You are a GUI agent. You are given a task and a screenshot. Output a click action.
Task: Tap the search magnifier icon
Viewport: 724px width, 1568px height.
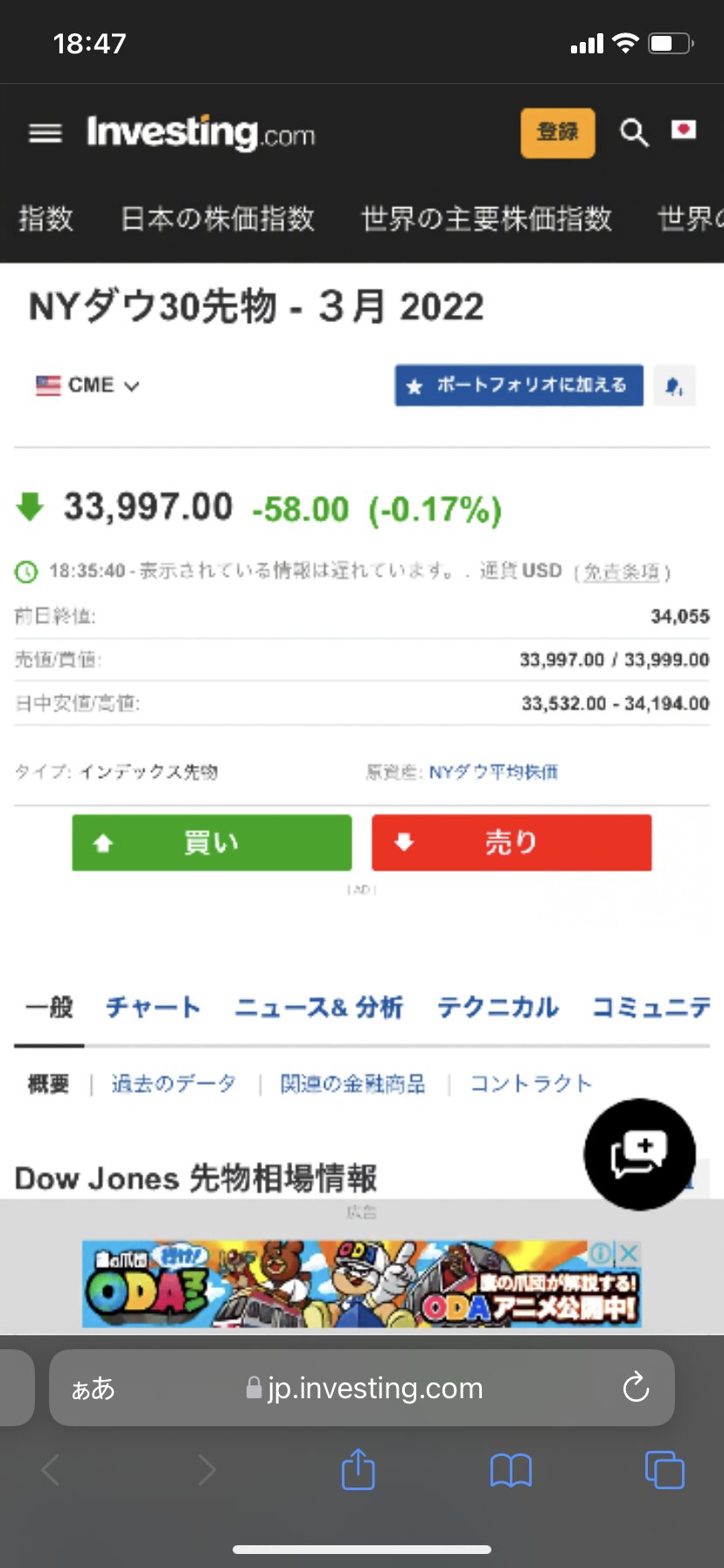coord(634,133)
